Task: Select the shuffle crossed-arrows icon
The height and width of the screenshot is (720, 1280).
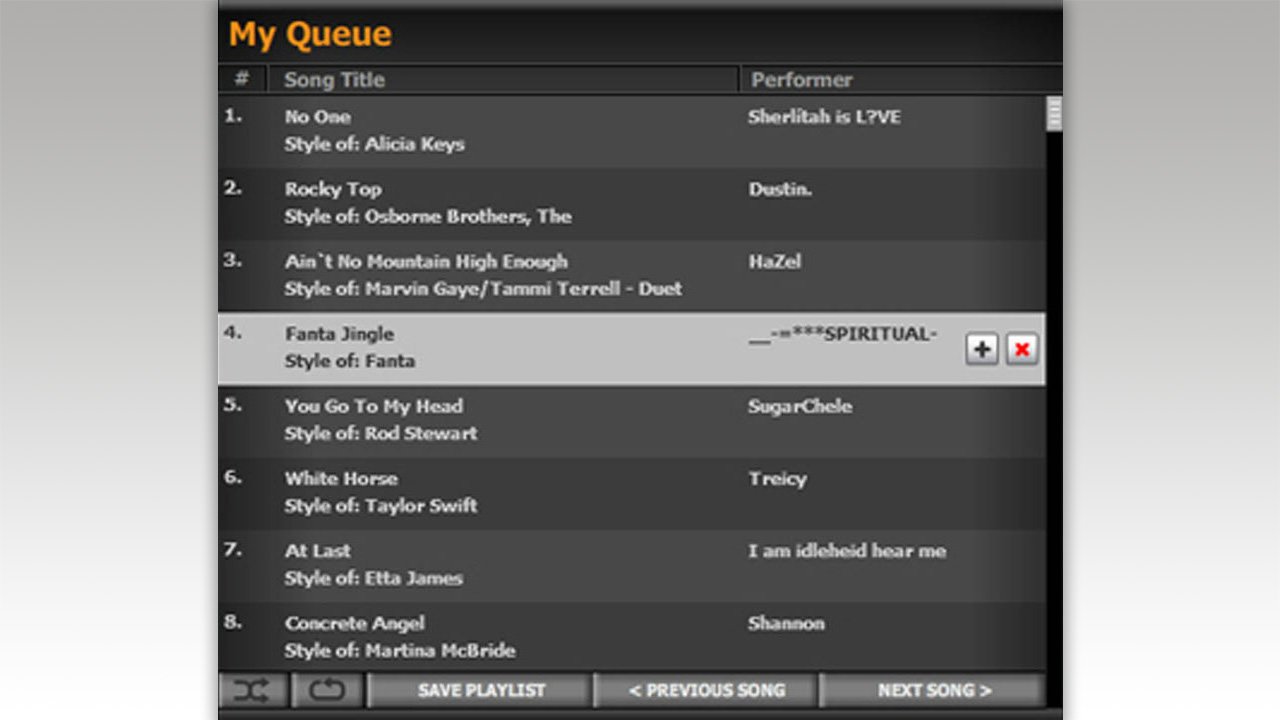Action: click(253, 689)
